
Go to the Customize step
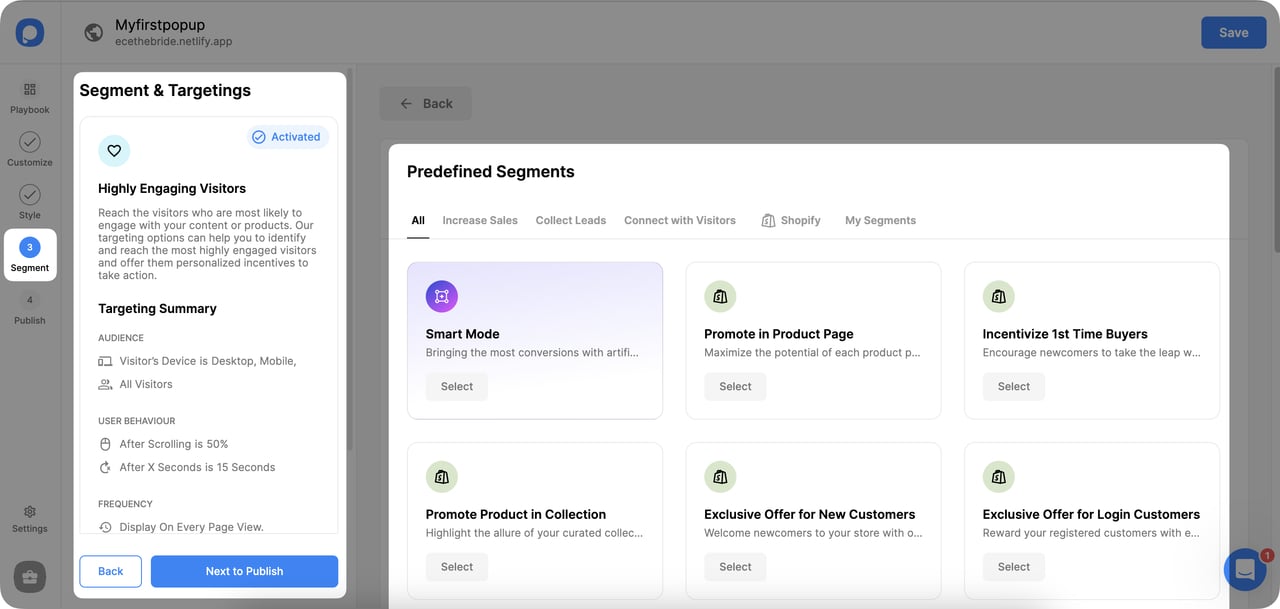click(30, 143)
